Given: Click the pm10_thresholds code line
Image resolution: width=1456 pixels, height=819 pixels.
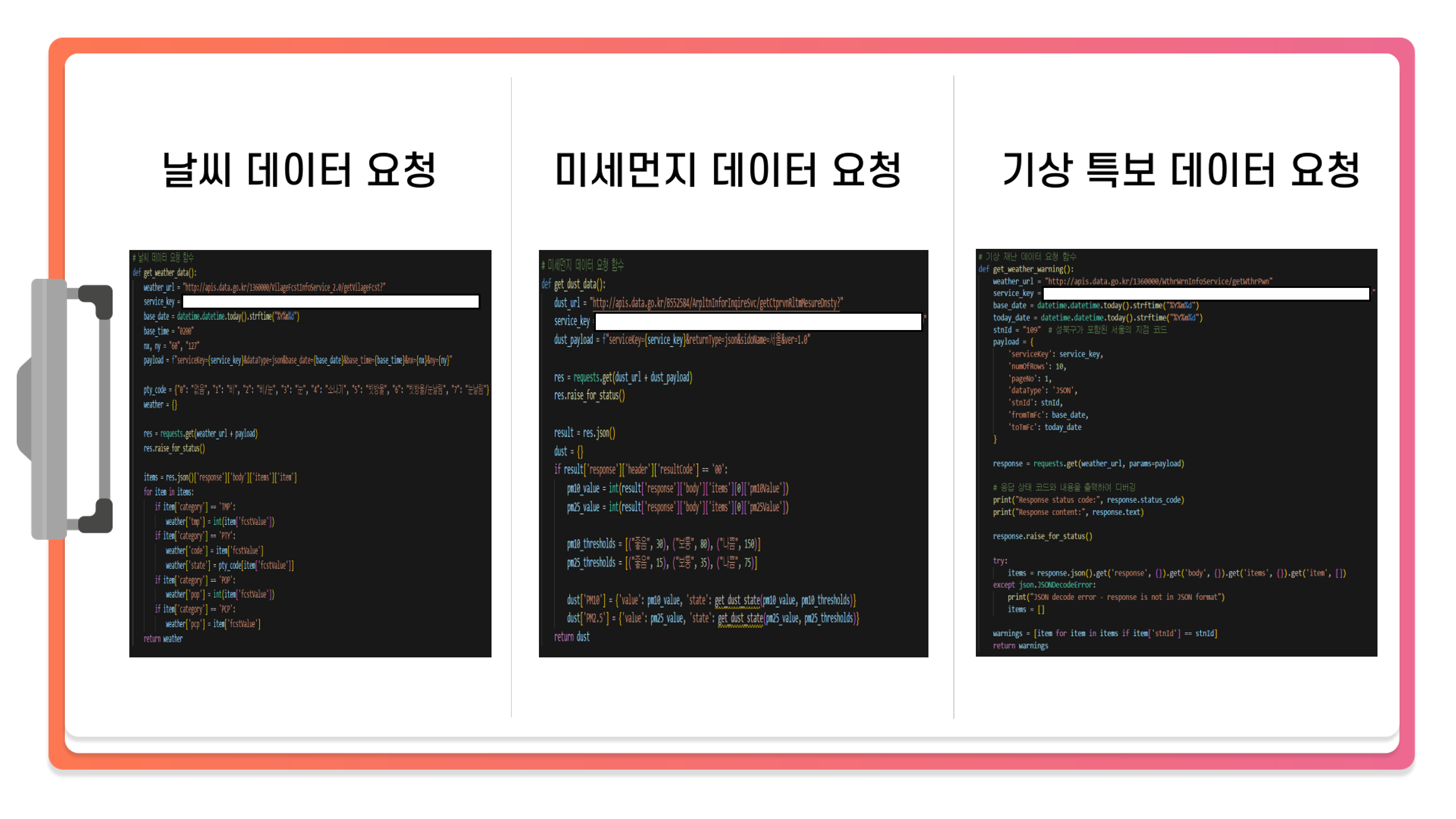Looking at the screenshot, I should [x=663, y=544].
